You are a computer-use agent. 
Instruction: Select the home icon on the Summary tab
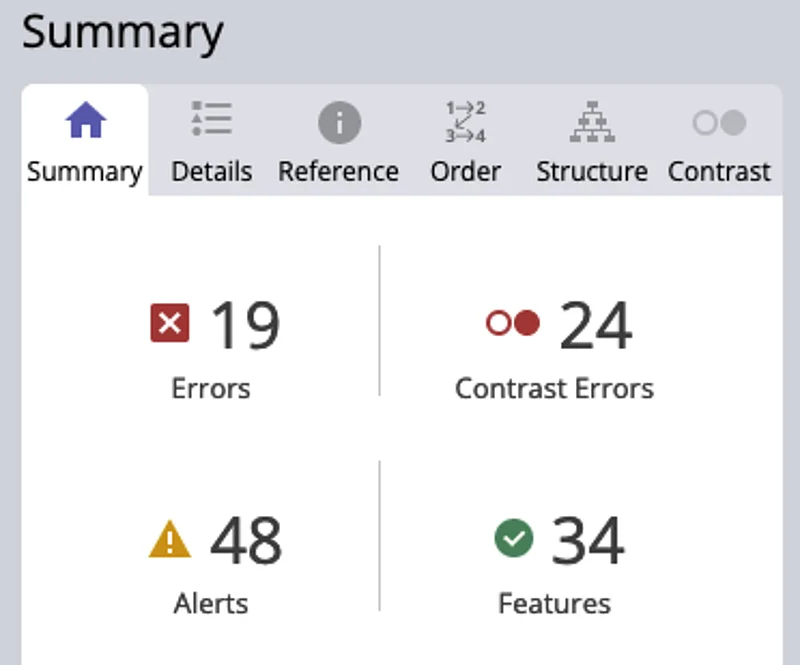84,119
